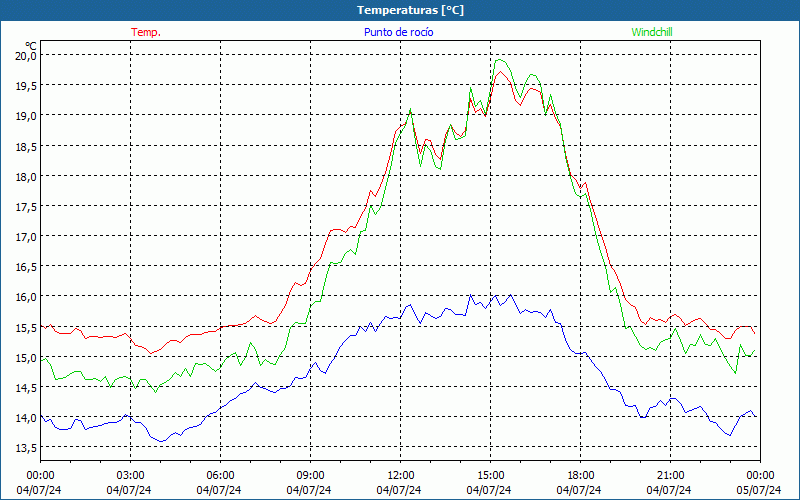Click the '19,5' y-axis value
800x500 pixels.
click(x=26, y=86)
